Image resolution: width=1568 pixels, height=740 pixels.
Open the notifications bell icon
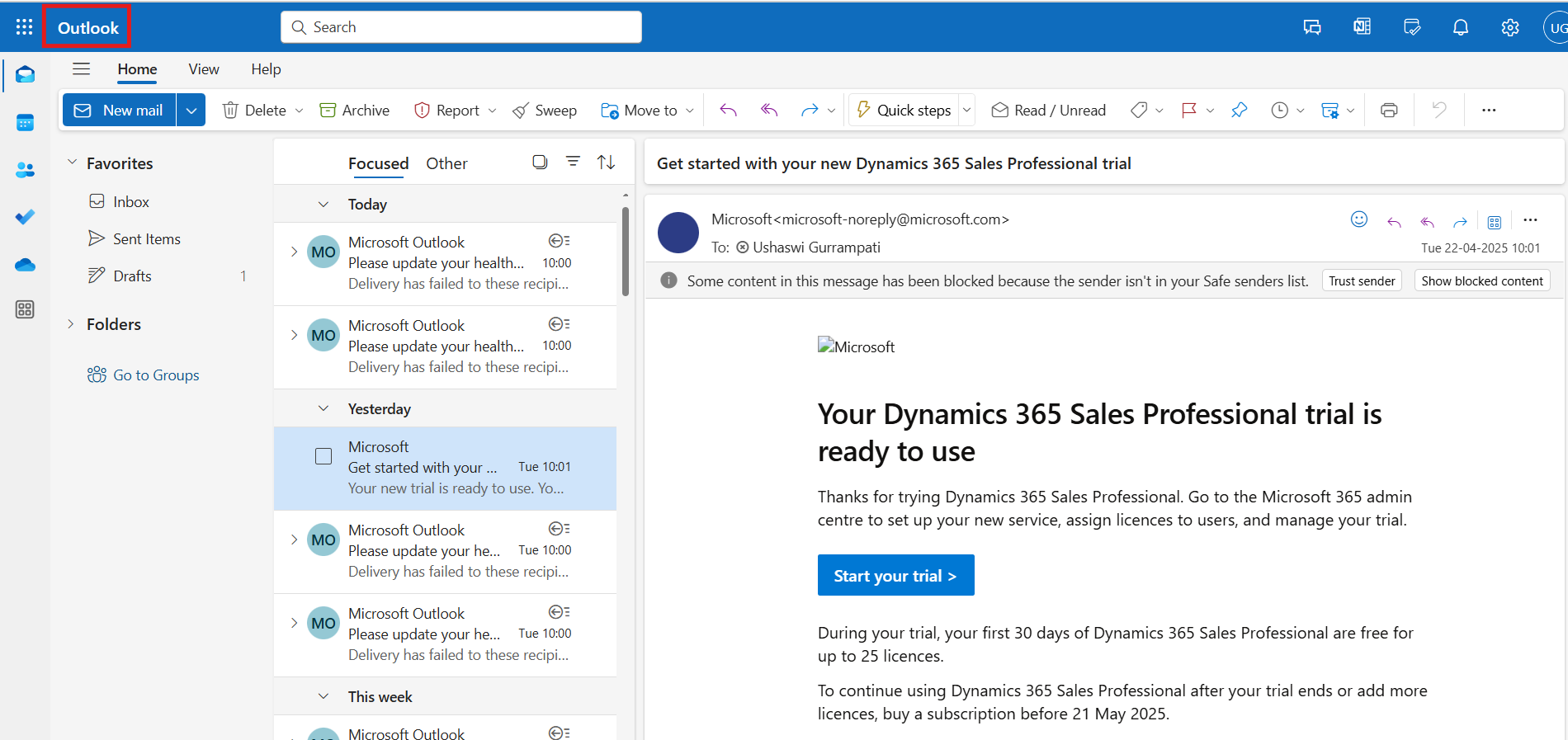(x=1460, y=27)
